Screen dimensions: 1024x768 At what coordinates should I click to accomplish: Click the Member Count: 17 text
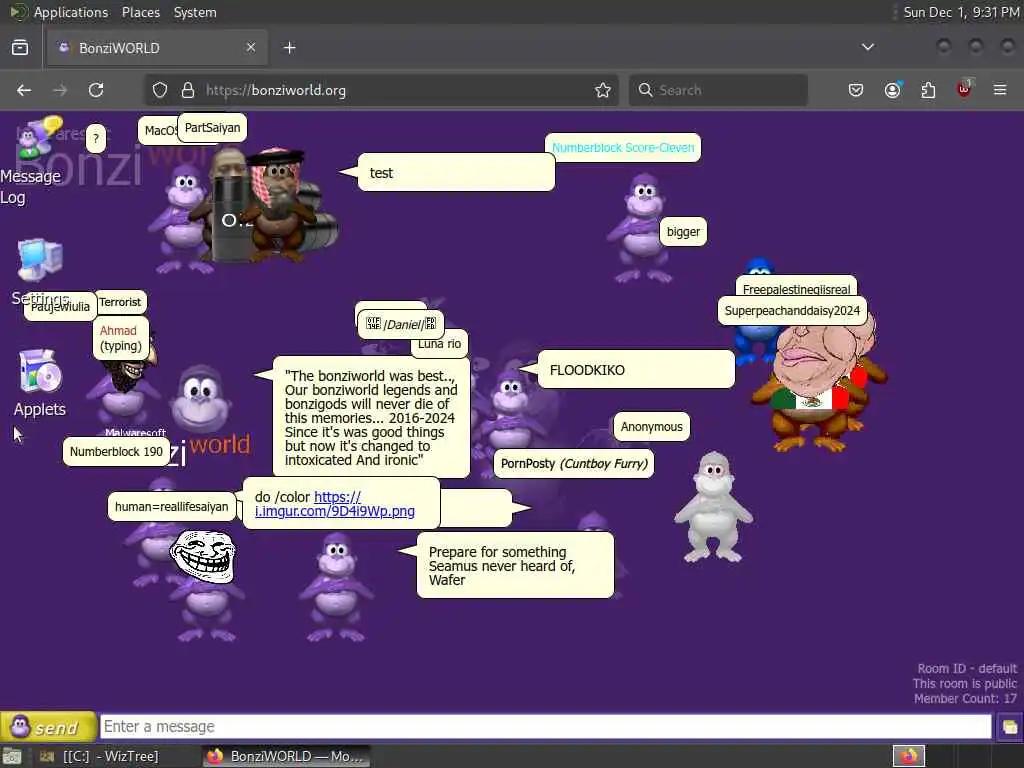tap(965, 698)
